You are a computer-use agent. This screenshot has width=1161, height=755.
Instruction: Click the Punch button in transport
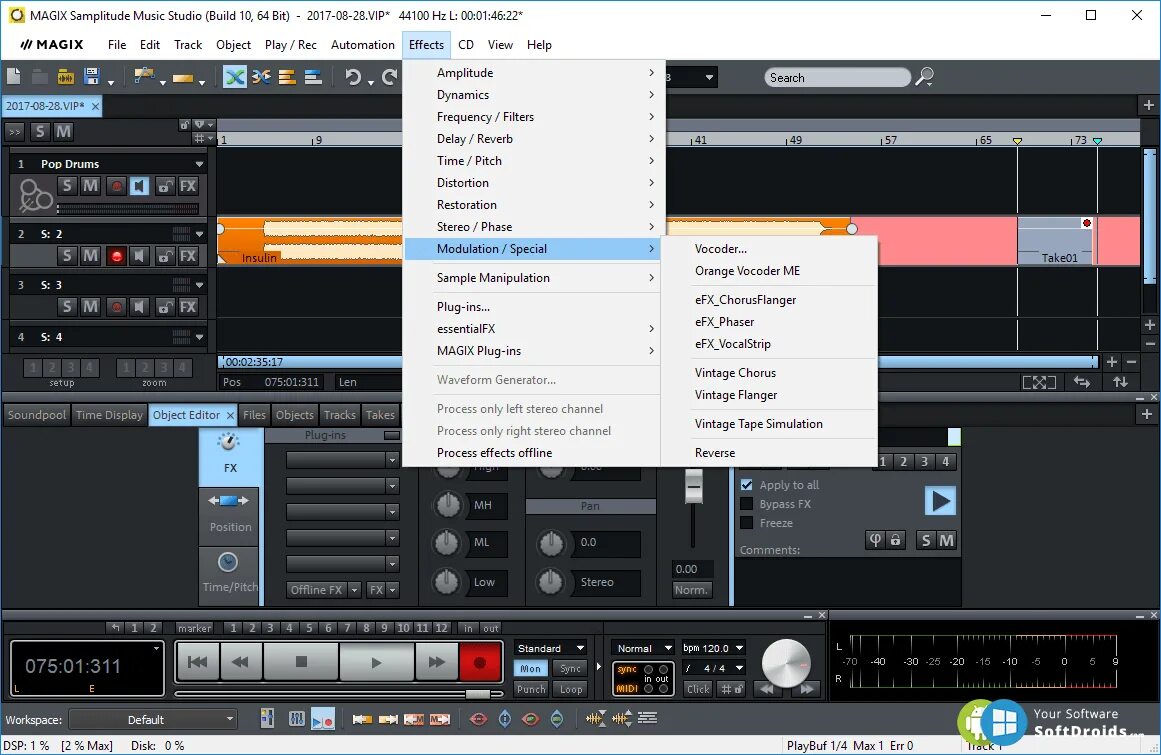point(531,689)
